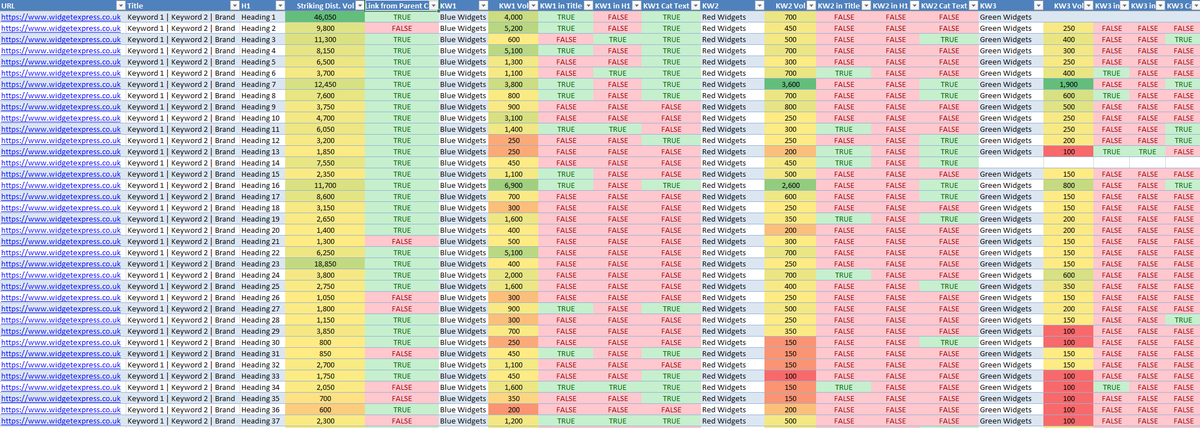
Task: Open the KW1 Vol filter dropdown
Action: (x=533, y=6)
